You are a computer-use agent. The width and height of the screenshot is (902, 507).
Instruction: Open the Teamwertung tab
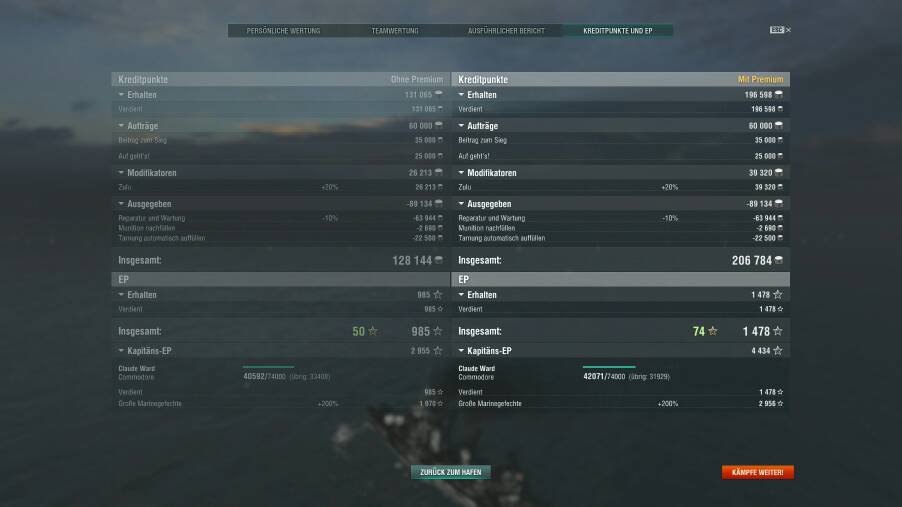click(395, 31)
